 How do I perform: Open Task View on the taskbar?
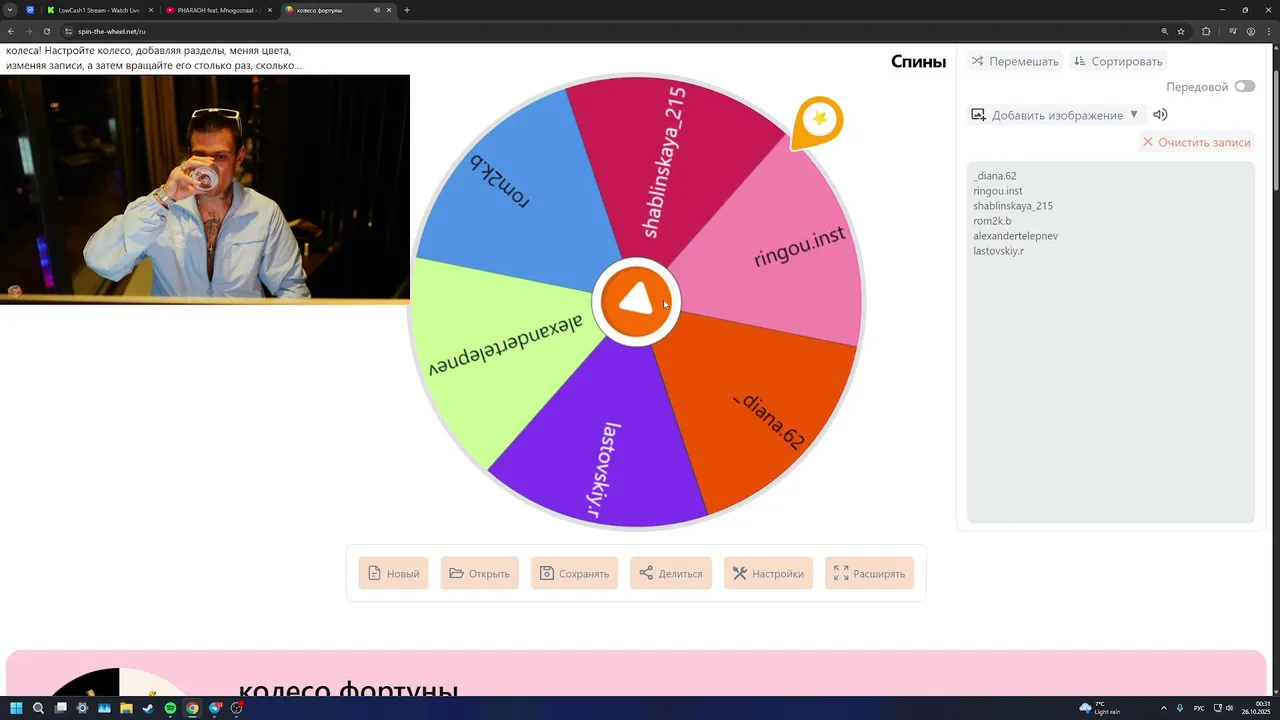click(x=60, y=708)
